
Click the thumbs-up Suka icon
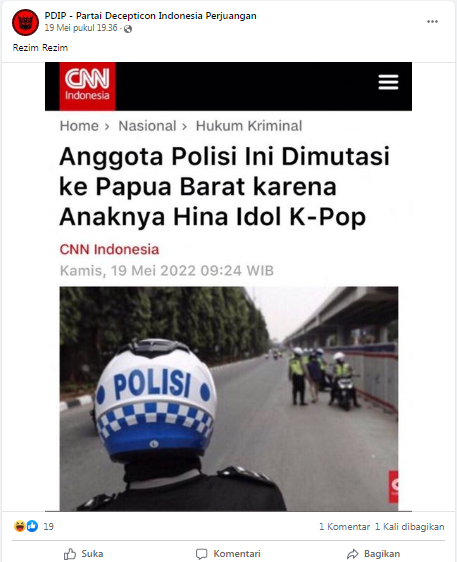[x=70, y=554]
